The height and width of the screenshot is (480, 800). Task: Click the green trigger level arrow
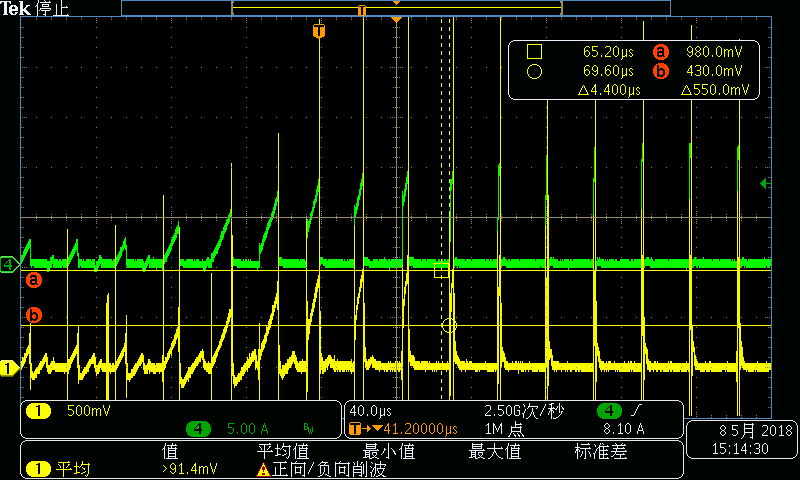[765, 183]
